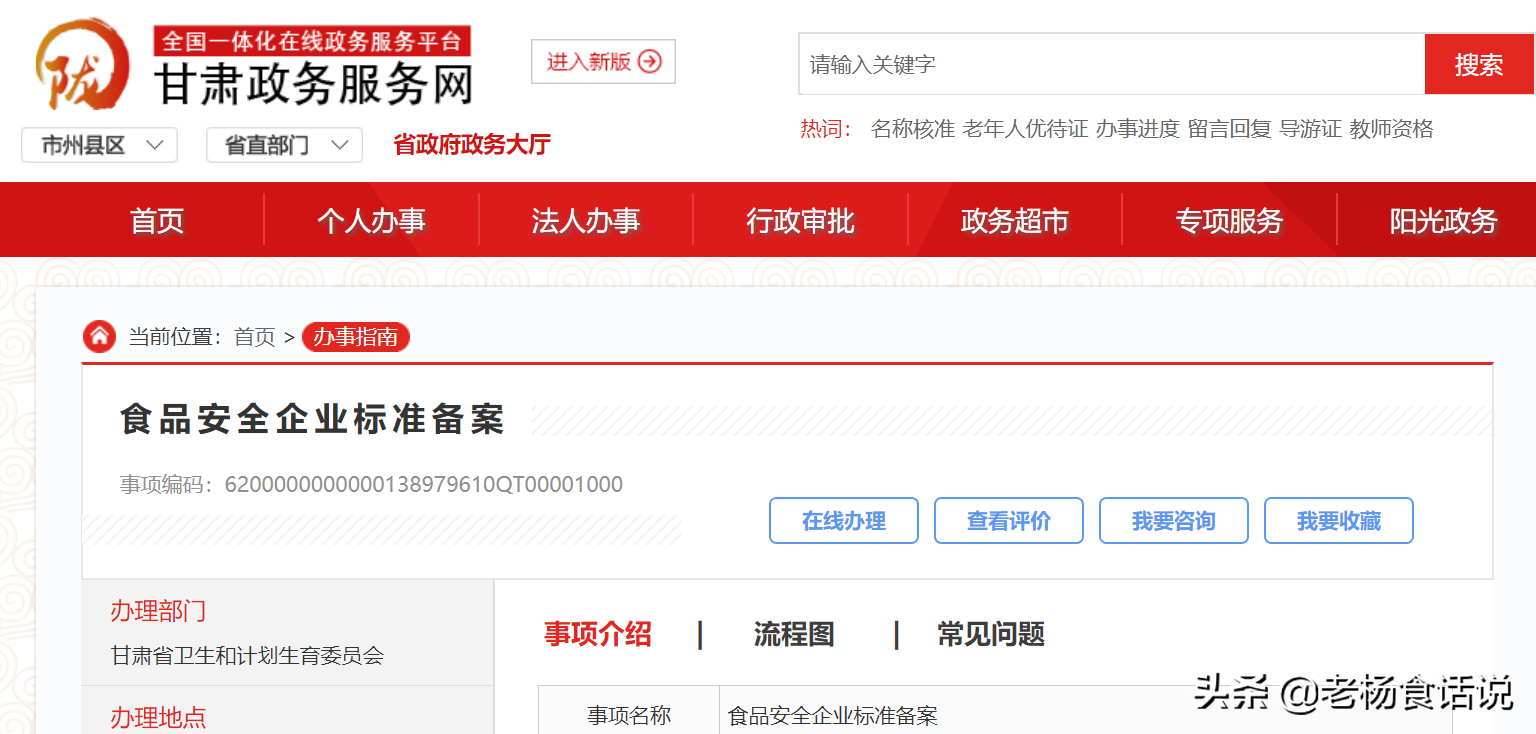The image size is (1536, 734).
Task: Click 首页 link in the breadcrumb
Action: pos(254,337)
